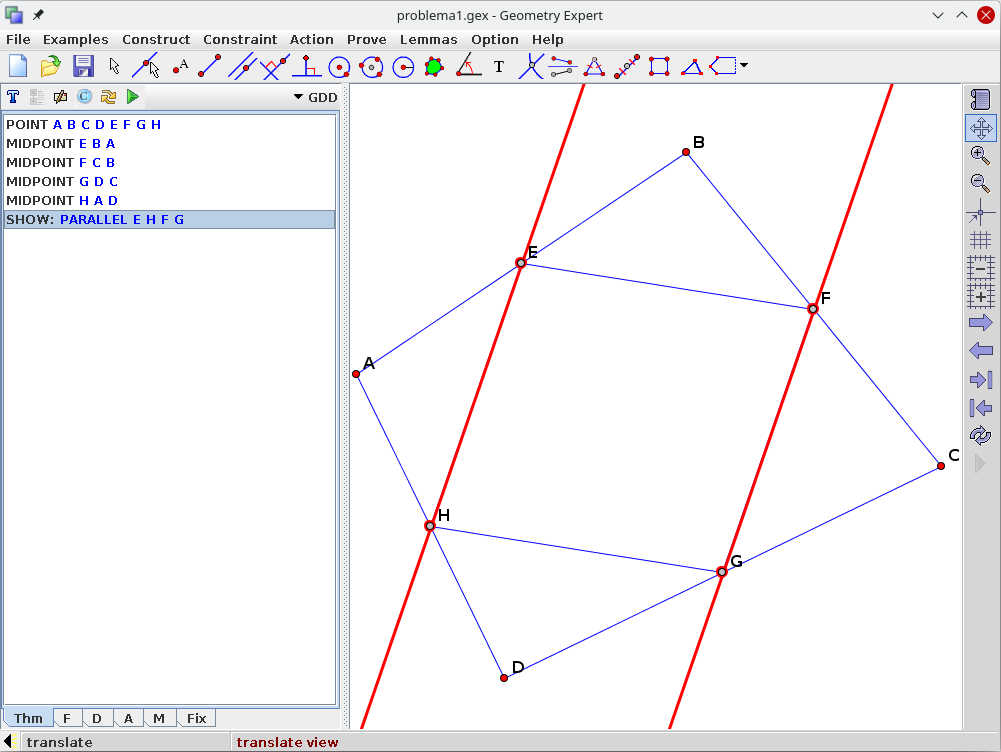The height and width of the screenshot is (752, 1001).
Task: Jump to first step arrow icon
Action: coord(981,408)
